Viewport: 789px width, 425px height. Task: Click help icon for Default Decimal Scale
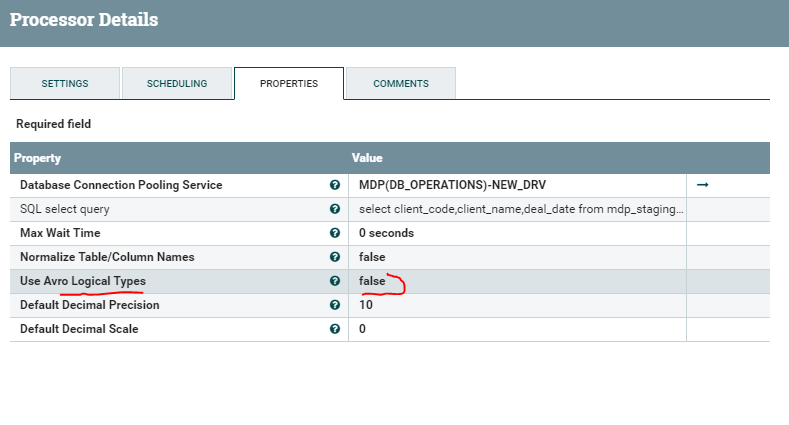click(x=335, y=329)
